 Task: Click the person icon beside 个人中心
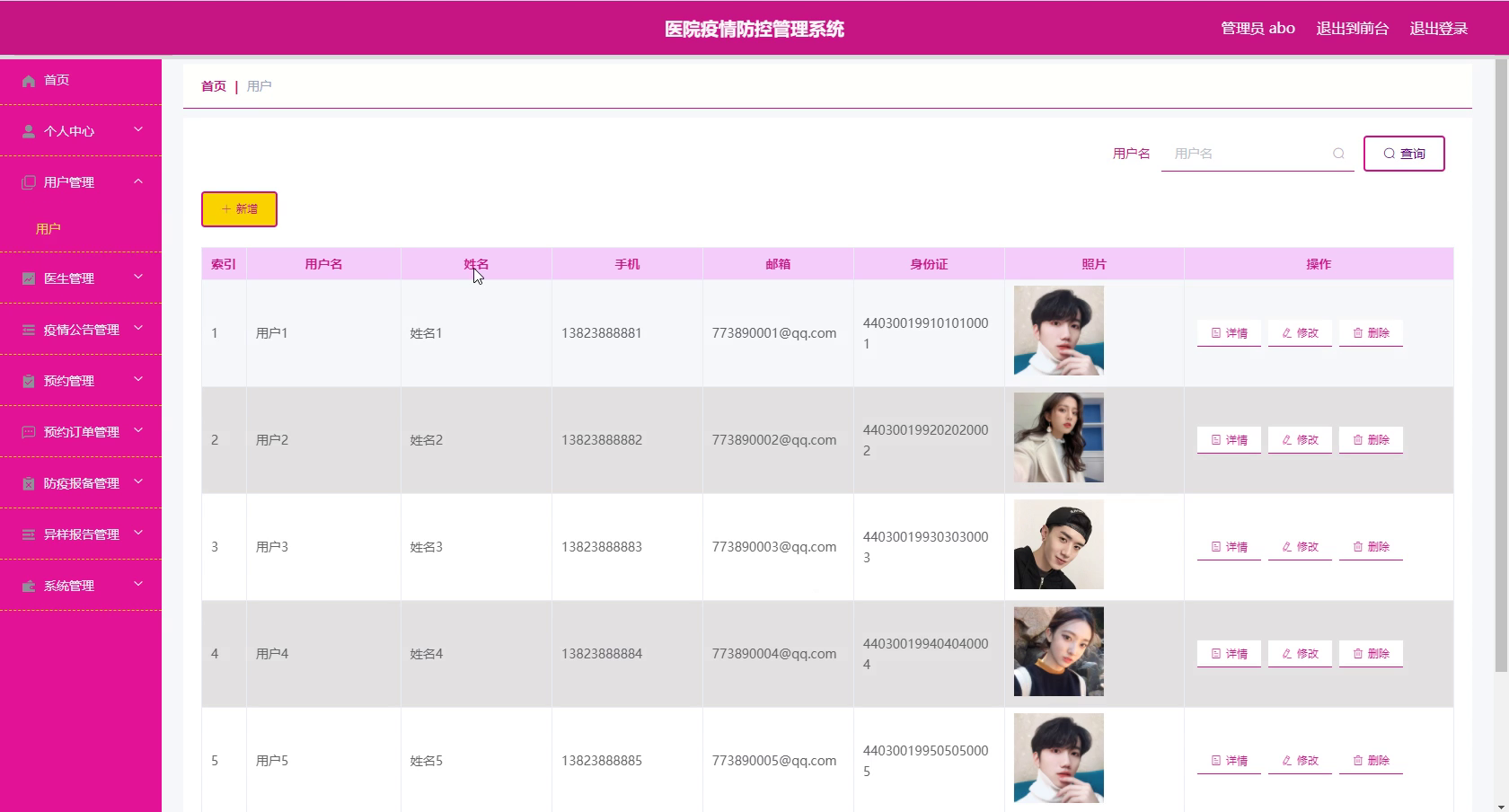click(x=29, y=131)
